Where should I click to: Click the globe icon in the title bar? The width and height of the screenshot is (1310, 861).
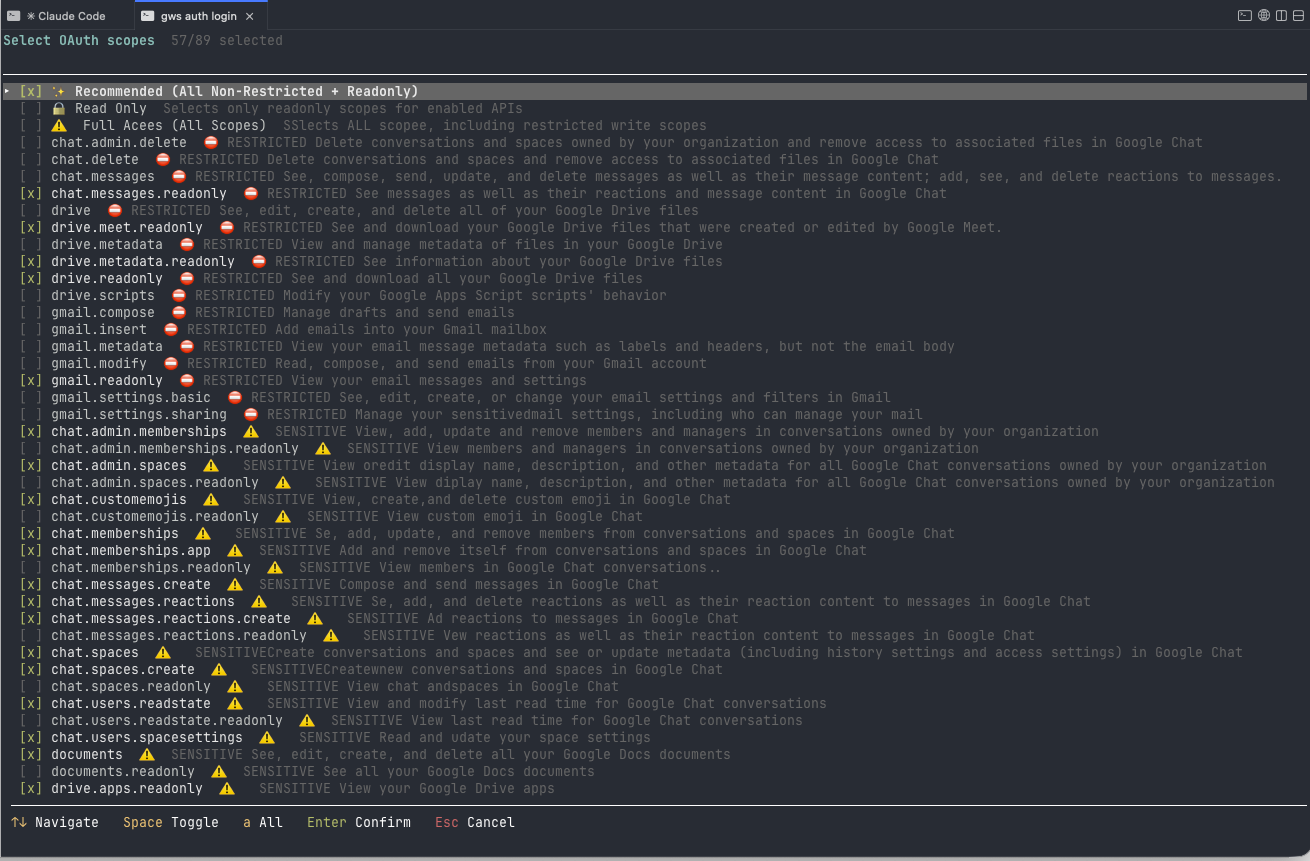click(1263, 15)
